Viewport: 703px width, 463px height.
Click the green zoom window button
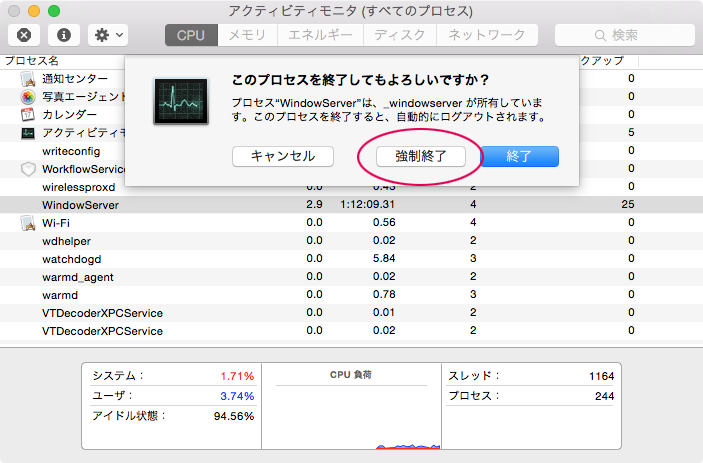pos(54,11)
